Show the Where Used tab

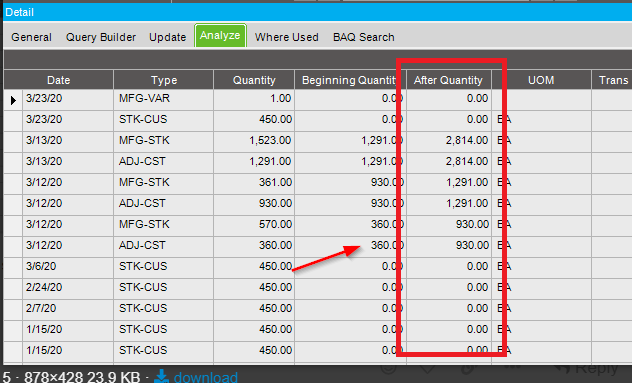[x=287, y=37]
